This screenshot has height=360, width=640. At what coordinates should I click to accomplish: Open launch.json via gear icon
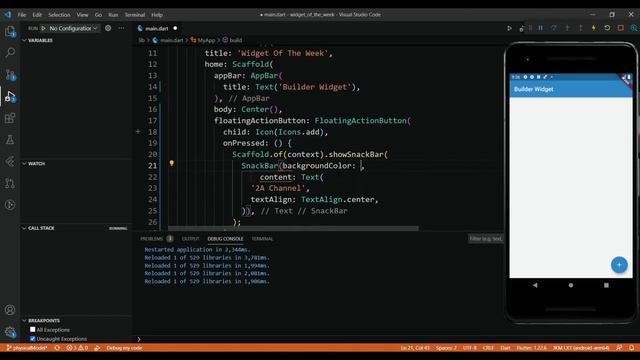click(108, 28)
